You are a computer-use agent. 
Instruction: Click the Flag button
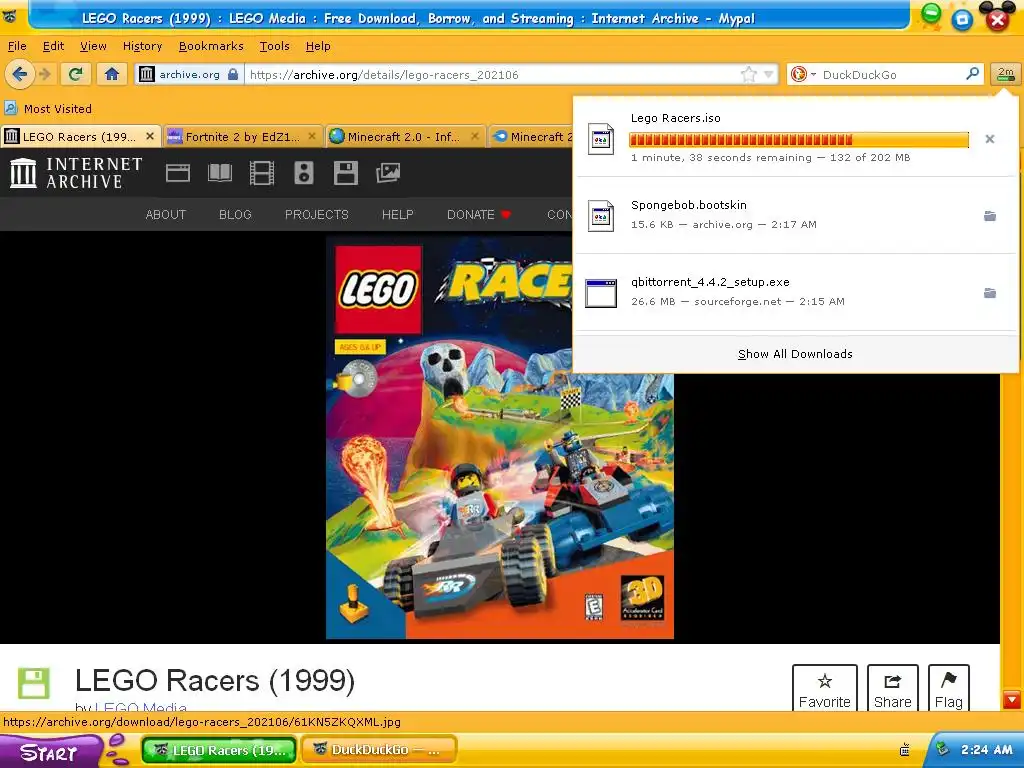948,688
